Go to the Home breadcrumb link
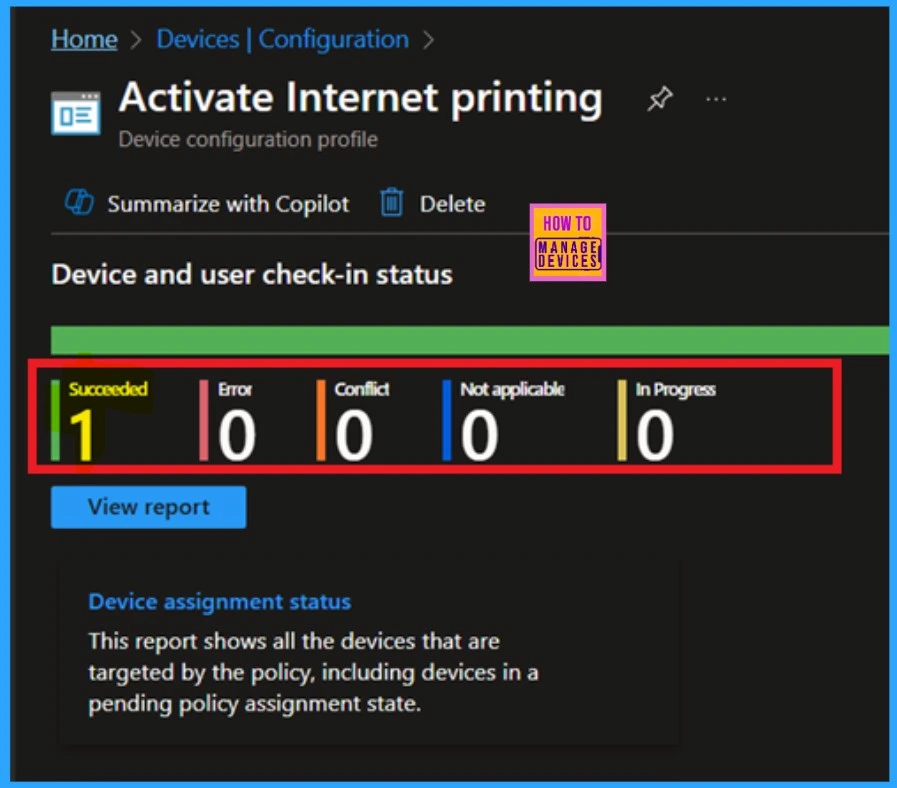Screen dimensions: 897x788 pos(84,39)
